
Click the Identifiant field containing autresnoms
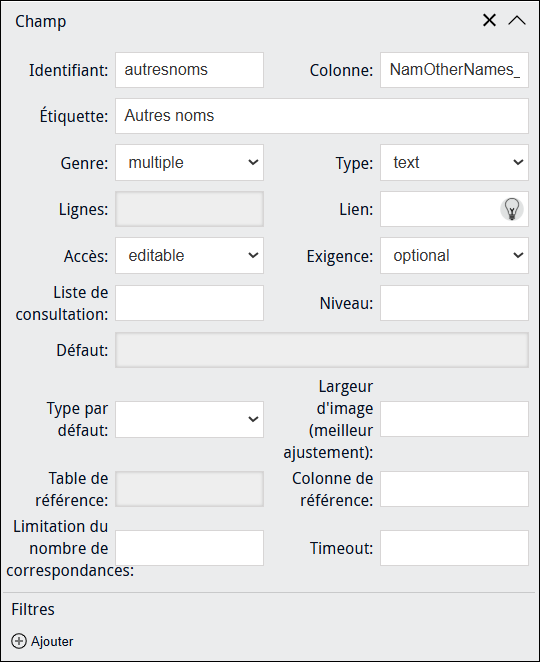pos(190,70)
